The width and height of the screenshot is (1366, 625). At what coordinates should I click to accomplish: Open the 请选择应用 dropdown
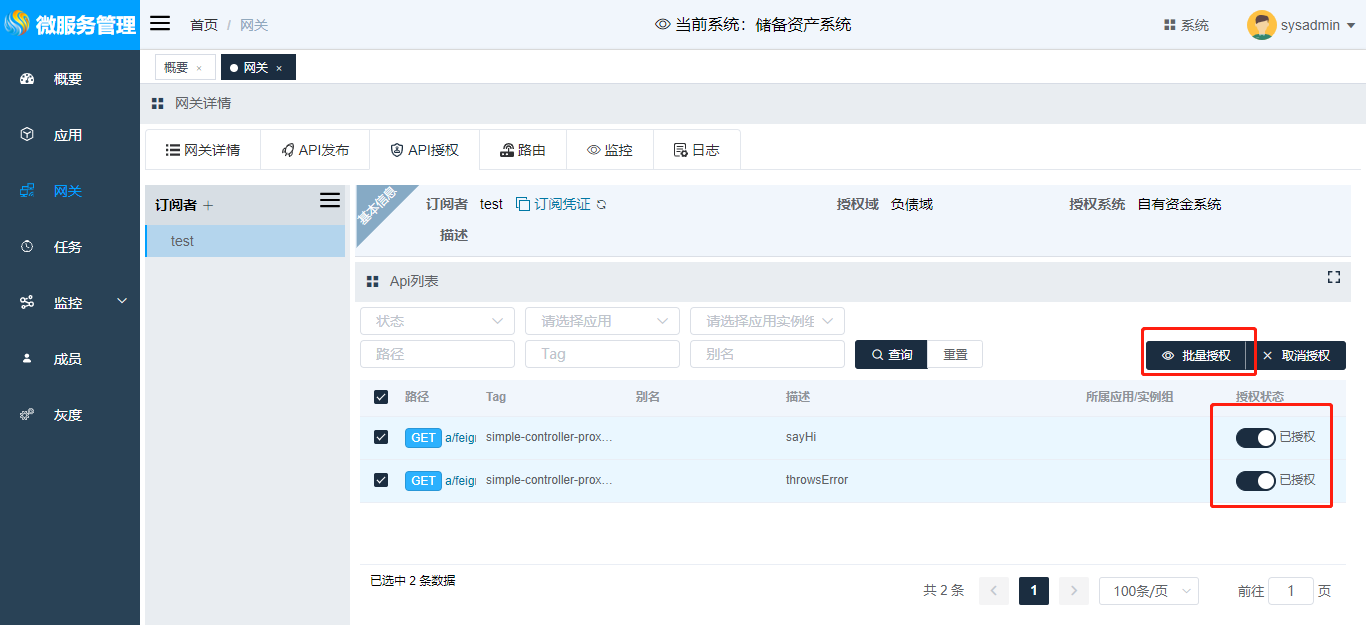[x=602, y=321]
